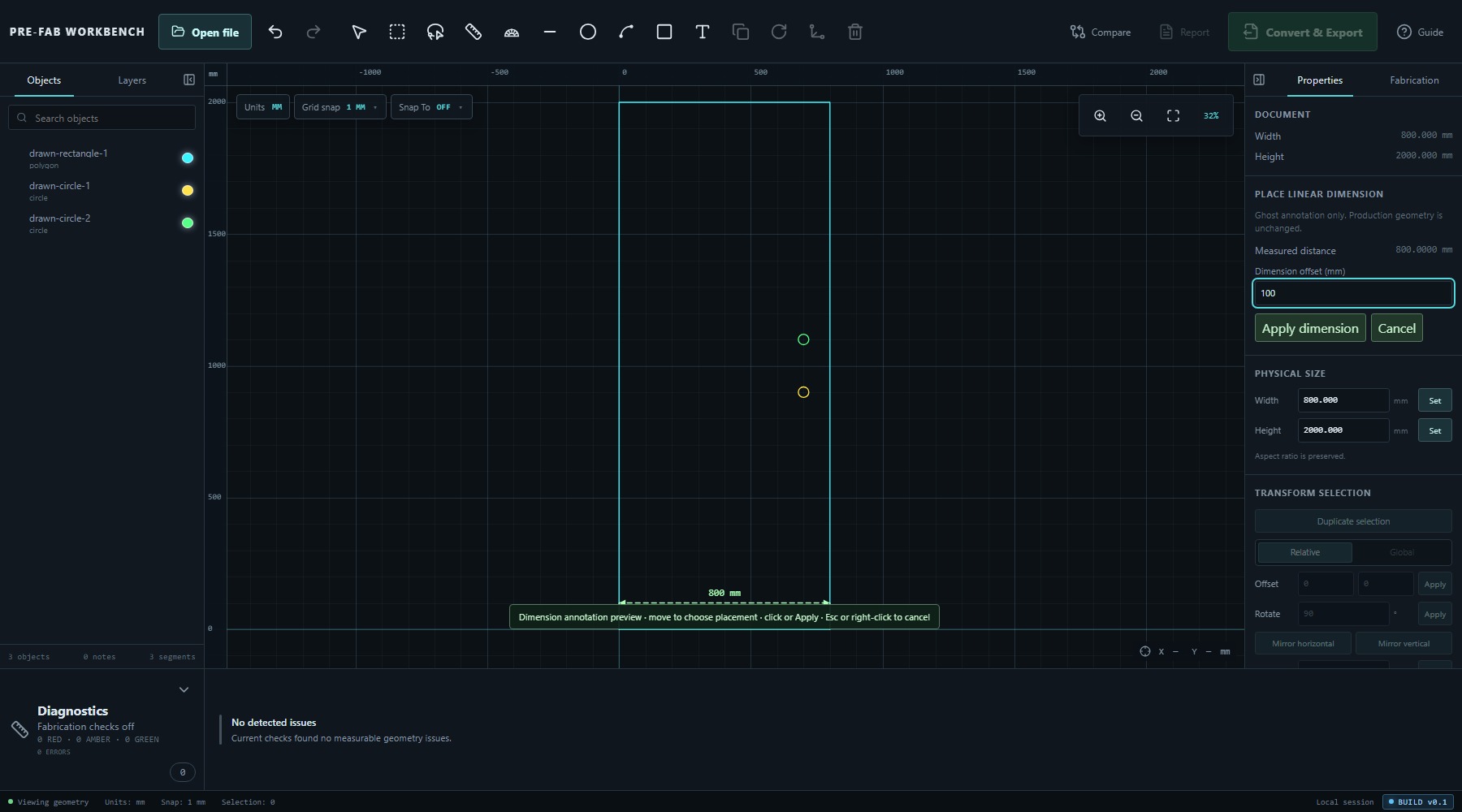The height and width of the screenshot is (812, 1462).
Task: Click the Physical Size Width field
Action: [x=1343, y=400]
